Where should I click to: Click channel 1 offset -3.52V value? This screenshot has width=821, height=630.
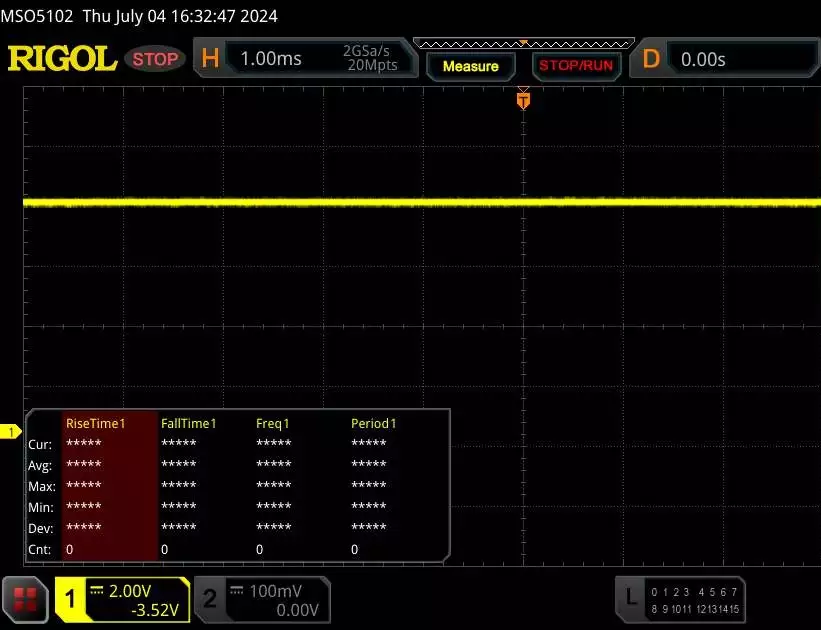(x=154, y=610)
